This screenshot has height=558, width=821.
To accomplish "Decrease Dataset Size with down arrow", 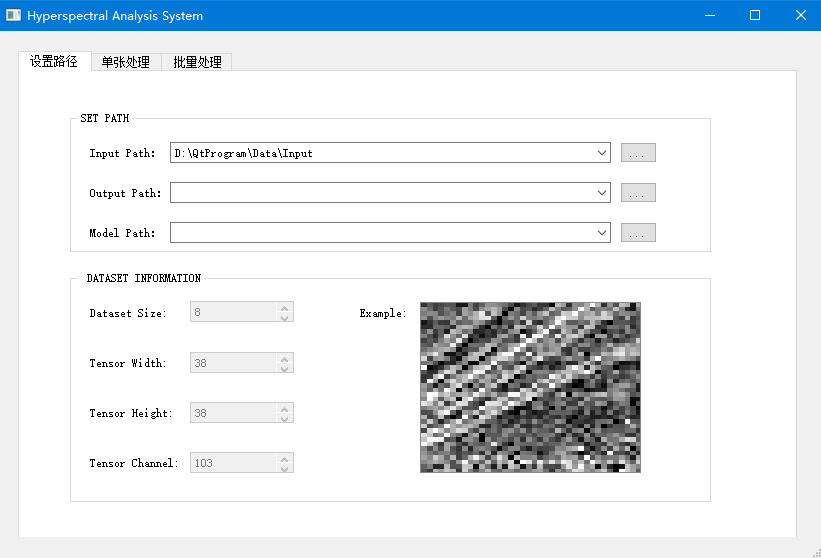I will click(284, 317).
